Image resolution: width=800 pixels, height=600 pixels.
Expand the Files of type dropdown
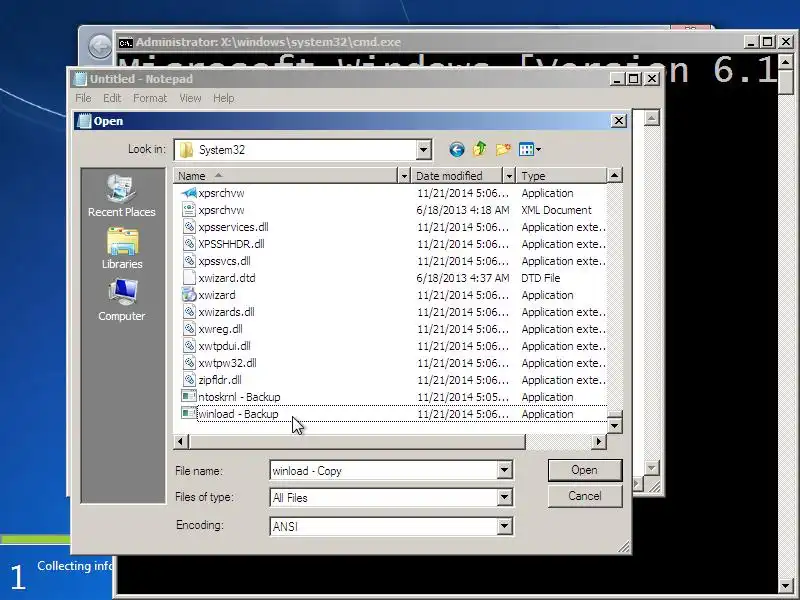click(504, 497)
